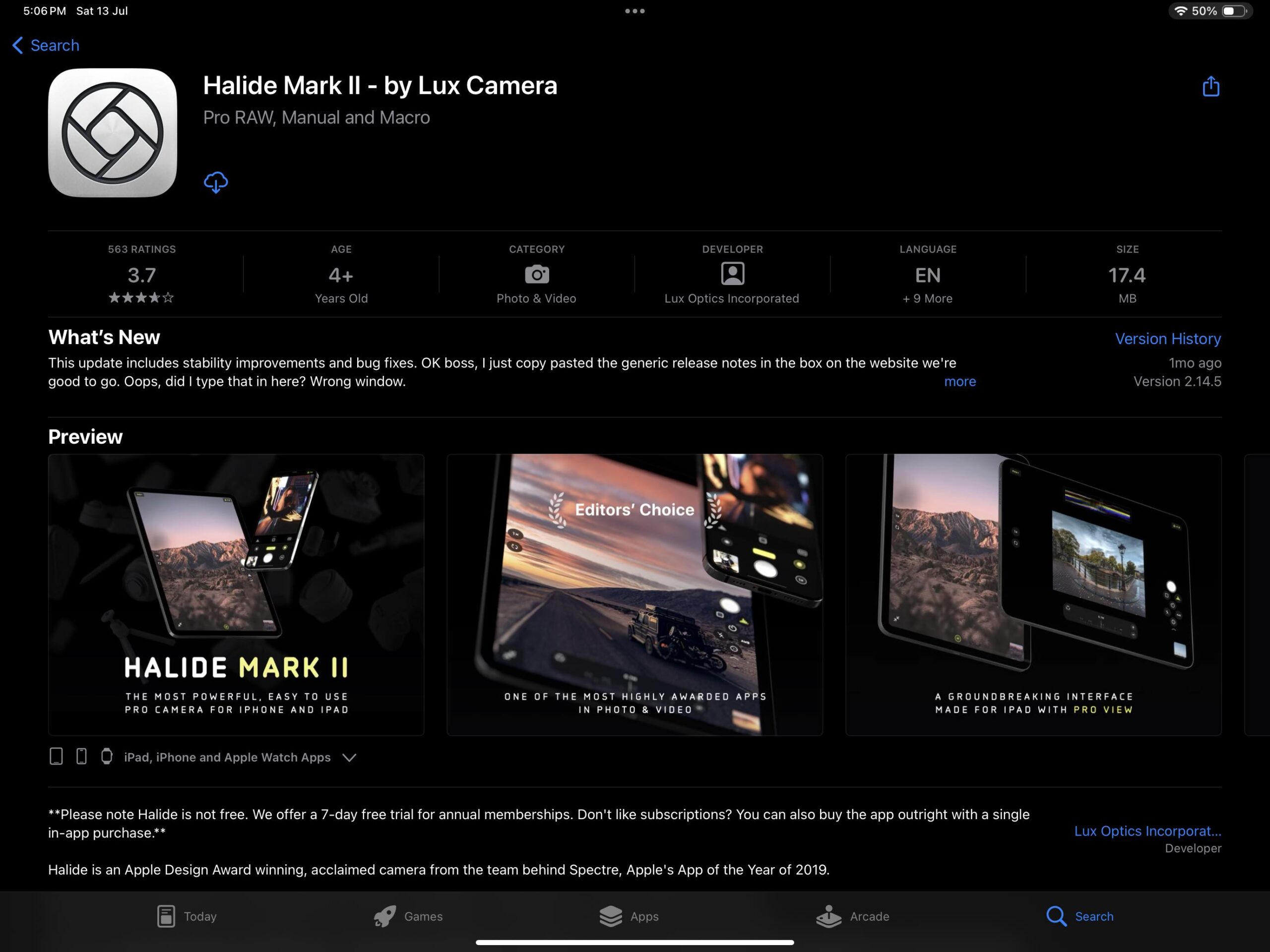Expand release notes with 'more'

coord(960,381)
